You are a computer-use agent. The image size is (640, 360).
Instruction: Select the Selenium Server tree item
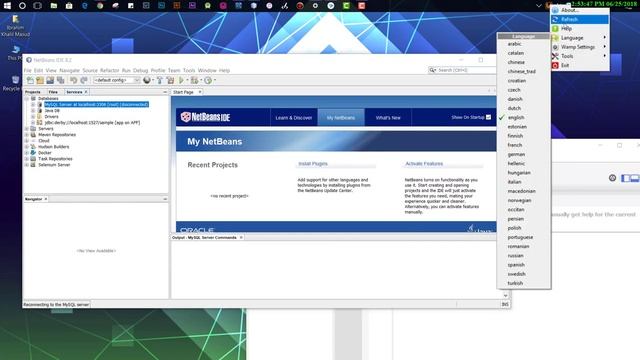pyautogui.click(x=54, y=165)
